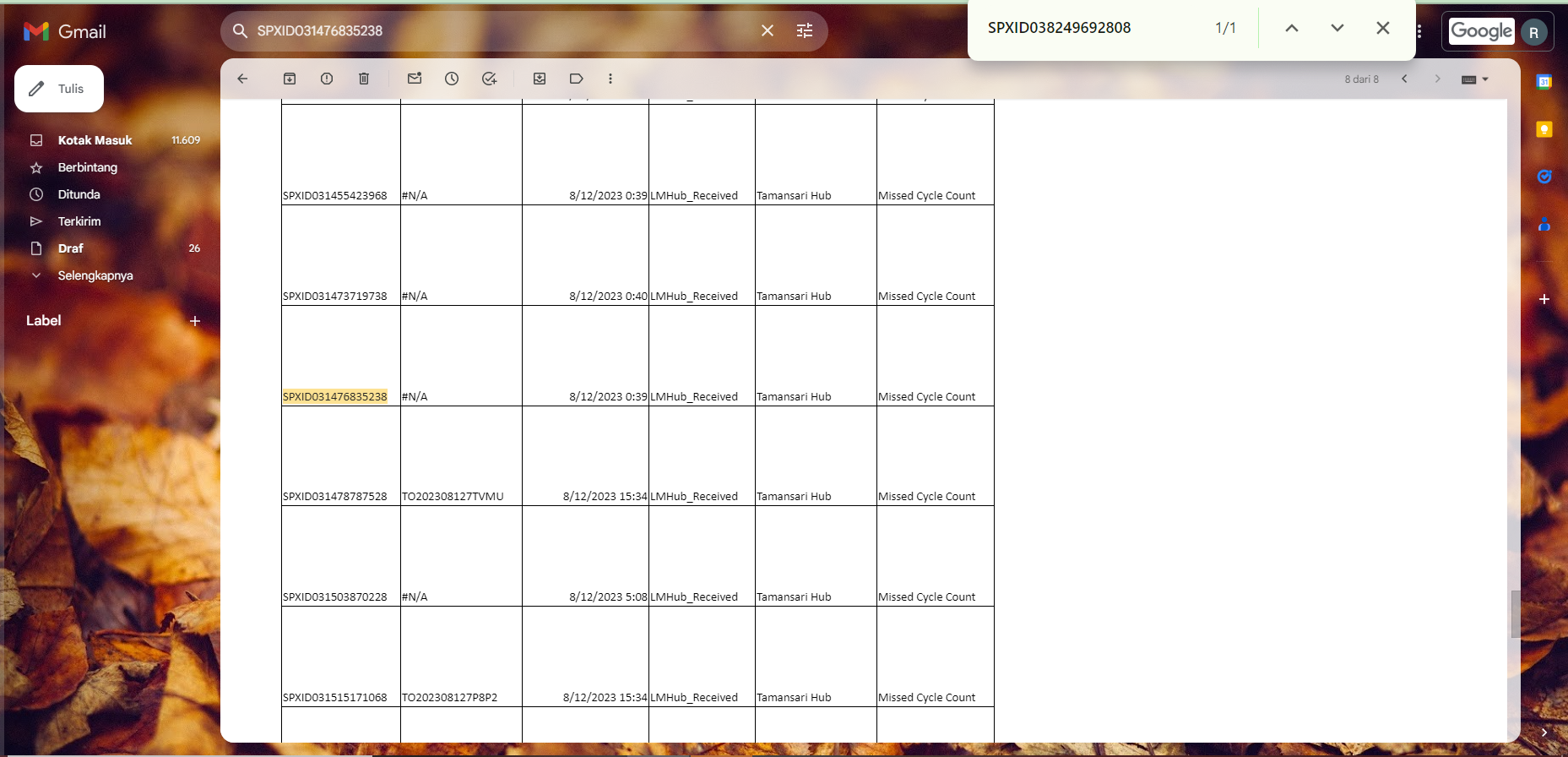Screen dimensions: 1568x757
Task: Jump to previous find-in-page match
Action: click(1292, 28)
